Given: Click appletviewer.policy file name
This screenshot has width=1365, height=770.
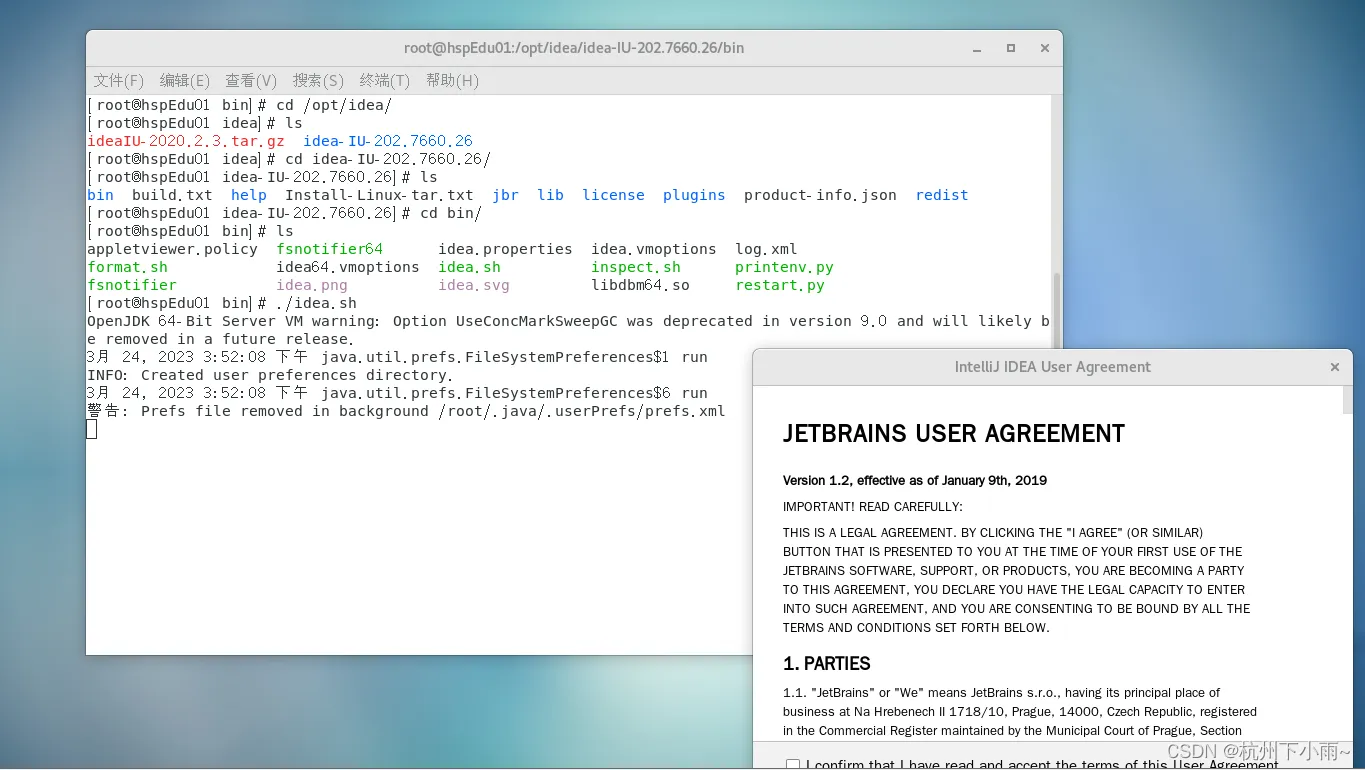Looking at the screenshot, I should (x=172, y=249).
